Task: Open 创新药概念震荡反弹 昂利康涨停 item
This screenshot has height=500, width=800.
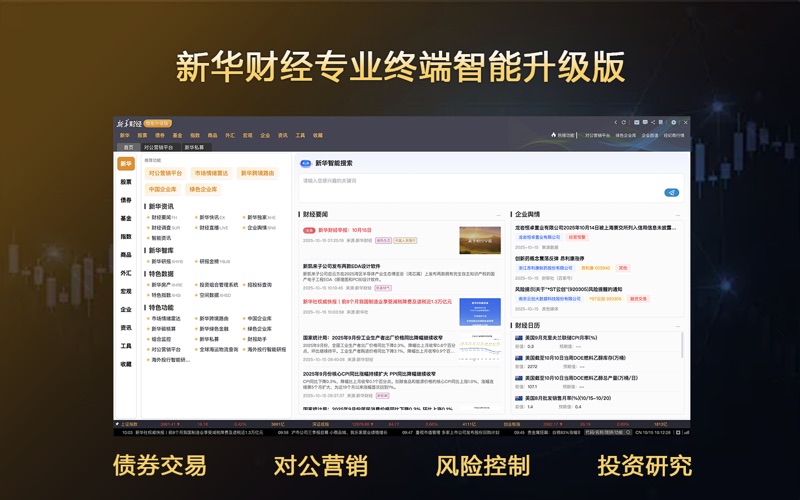Action: (549, 259)
